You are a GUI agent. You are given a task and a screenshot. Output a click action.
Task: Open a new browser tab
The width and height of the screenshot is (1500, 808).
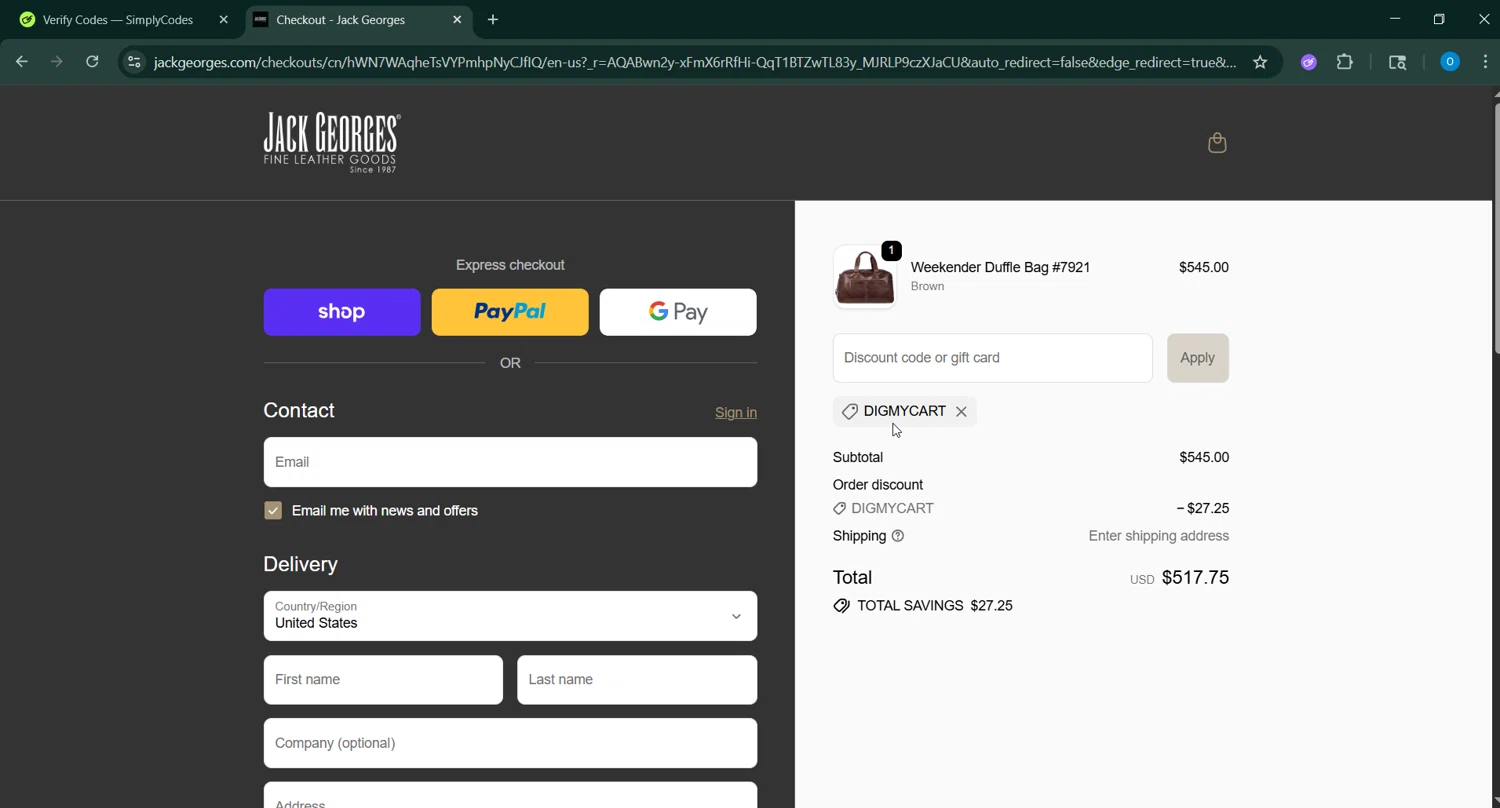pos(493,20)
